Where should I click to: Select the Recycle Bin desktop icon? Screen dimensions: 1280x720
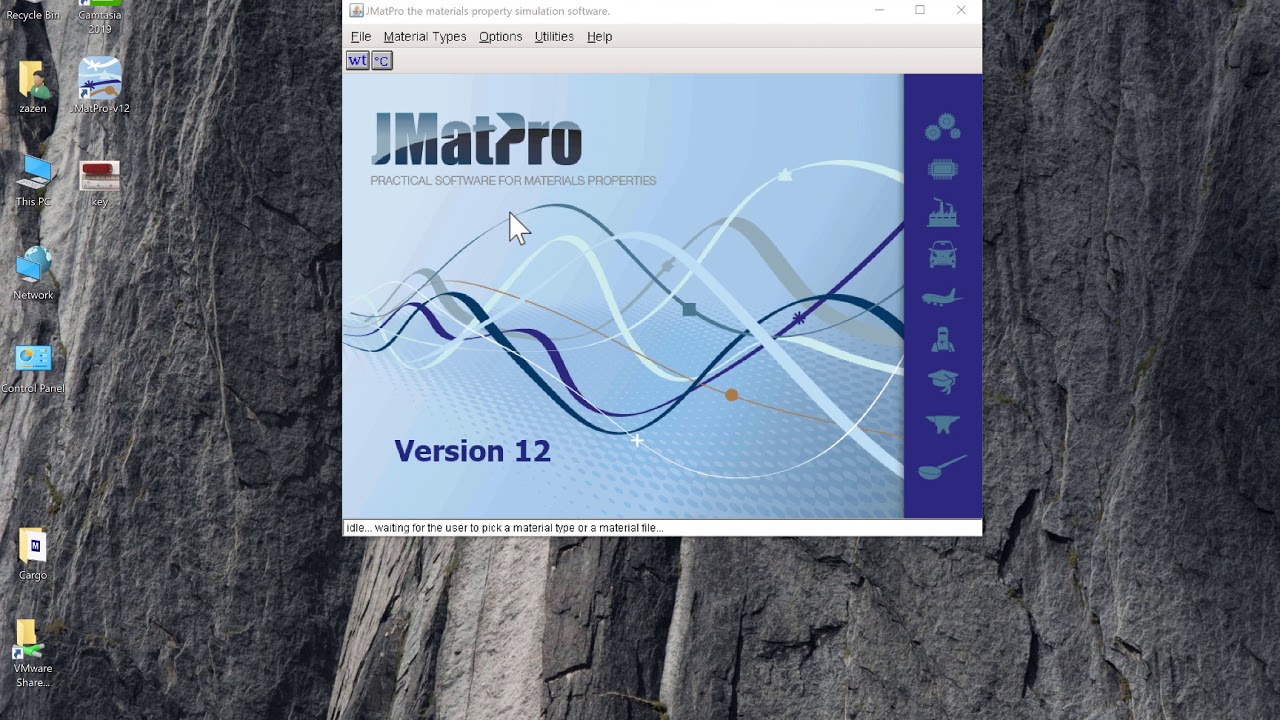coord(33,11)
